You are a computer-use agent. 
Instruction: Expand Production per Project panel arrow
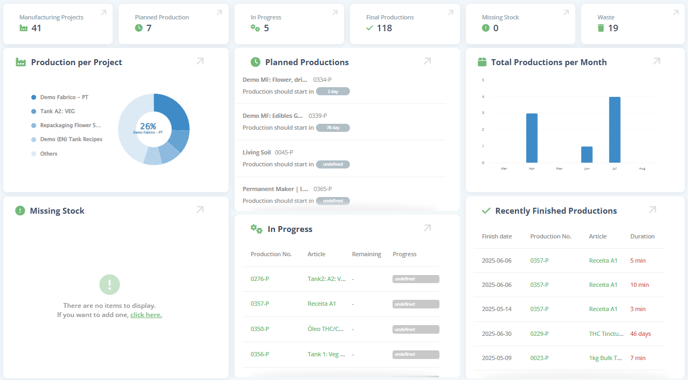(x=200, y=61)
